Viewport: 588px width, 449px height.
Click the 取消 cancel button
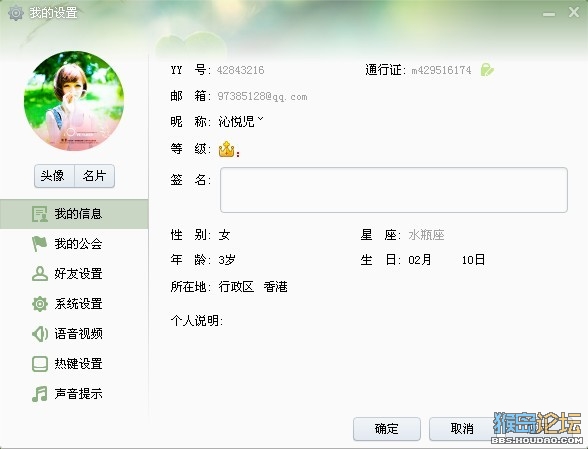click(x=462, y=429)
